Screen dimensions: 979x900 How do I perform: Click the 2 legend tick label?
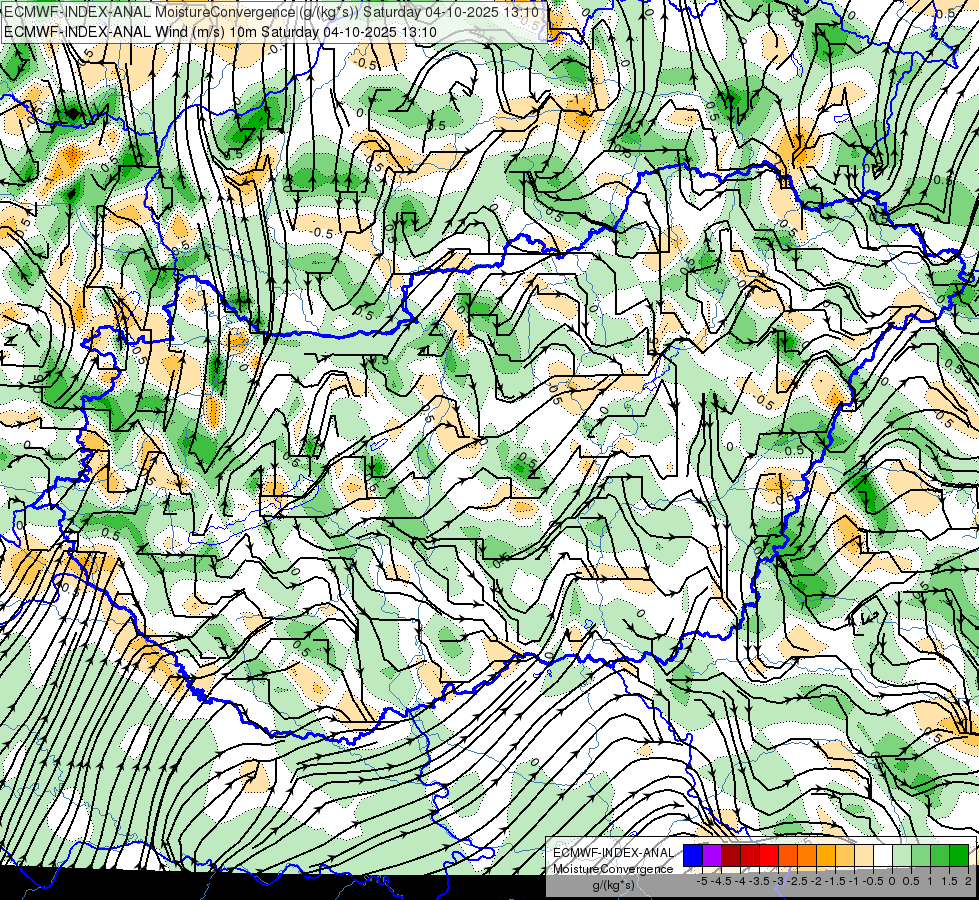pos(968,881)
